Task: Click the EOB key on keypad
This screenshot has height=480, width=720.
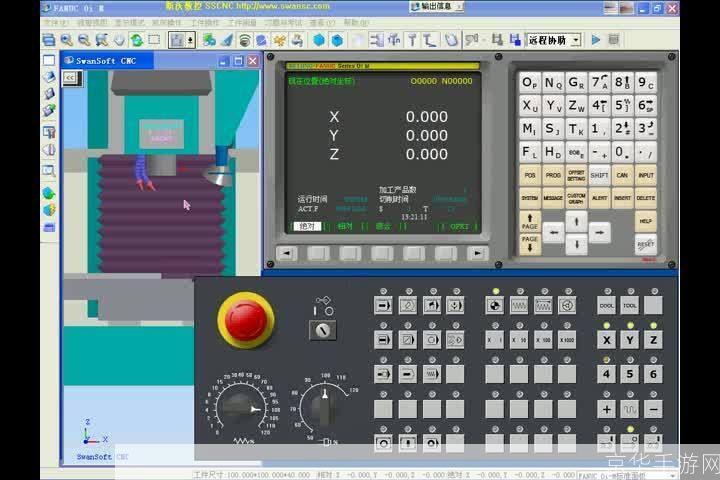Action: (576, 152)
